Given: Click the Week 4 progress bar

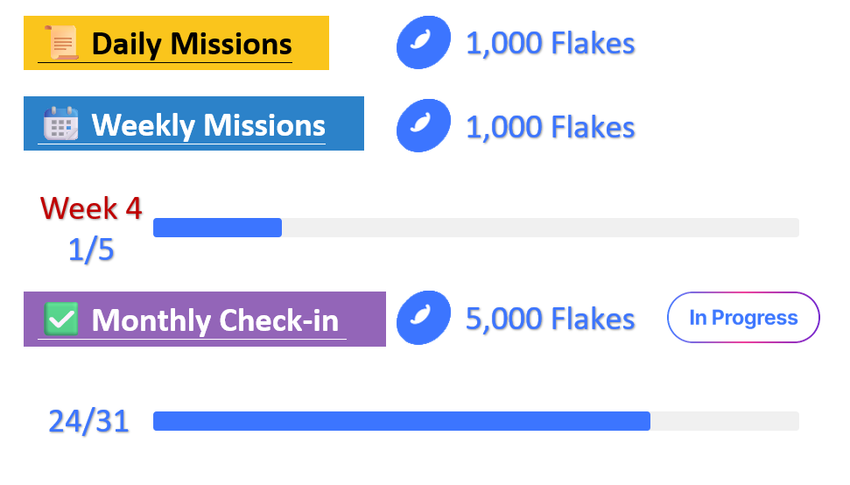Looking at the screenshot, I should click(475, 228).
